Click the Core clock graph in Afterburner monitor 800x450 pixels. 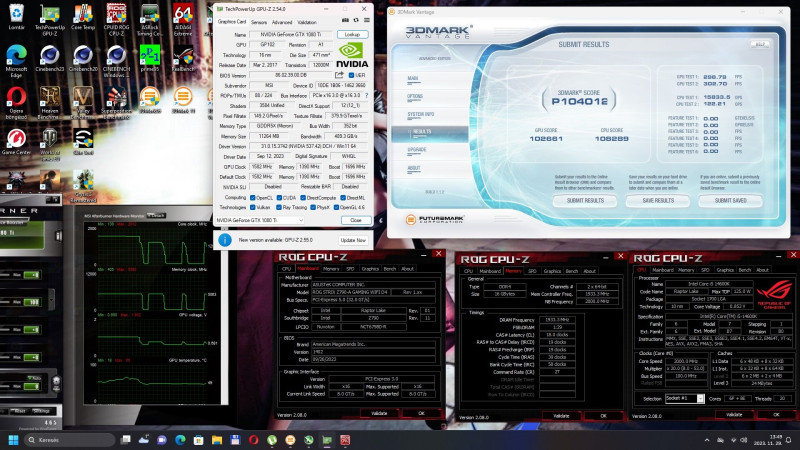(x=152, y=243)
